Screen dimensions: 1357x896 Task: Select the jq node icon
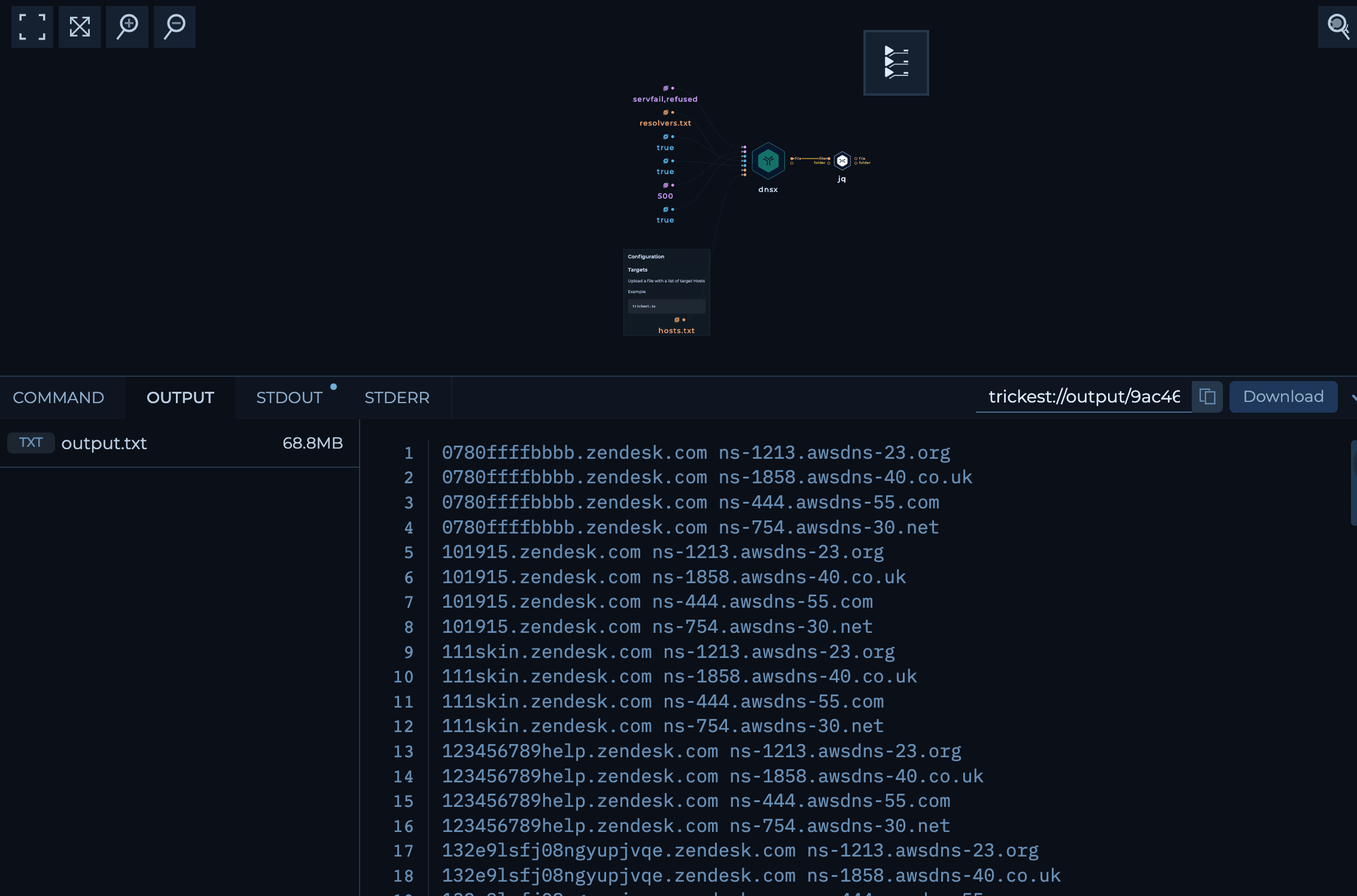(842, 160)
